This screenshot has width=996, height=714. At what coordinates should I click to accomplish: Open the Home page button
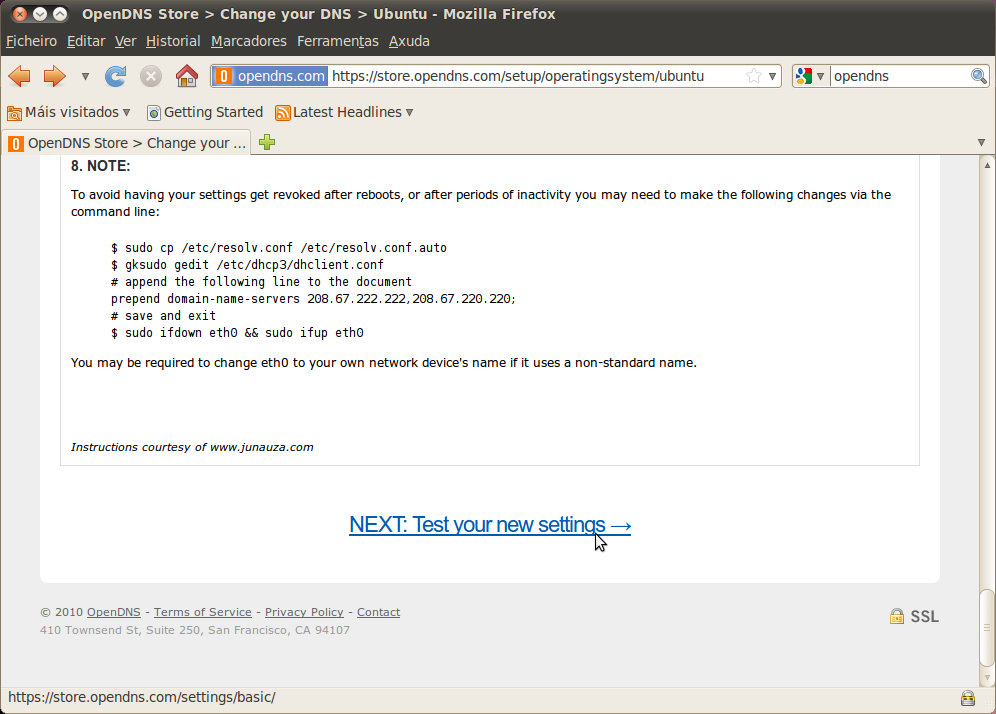[x=187, y=76]
